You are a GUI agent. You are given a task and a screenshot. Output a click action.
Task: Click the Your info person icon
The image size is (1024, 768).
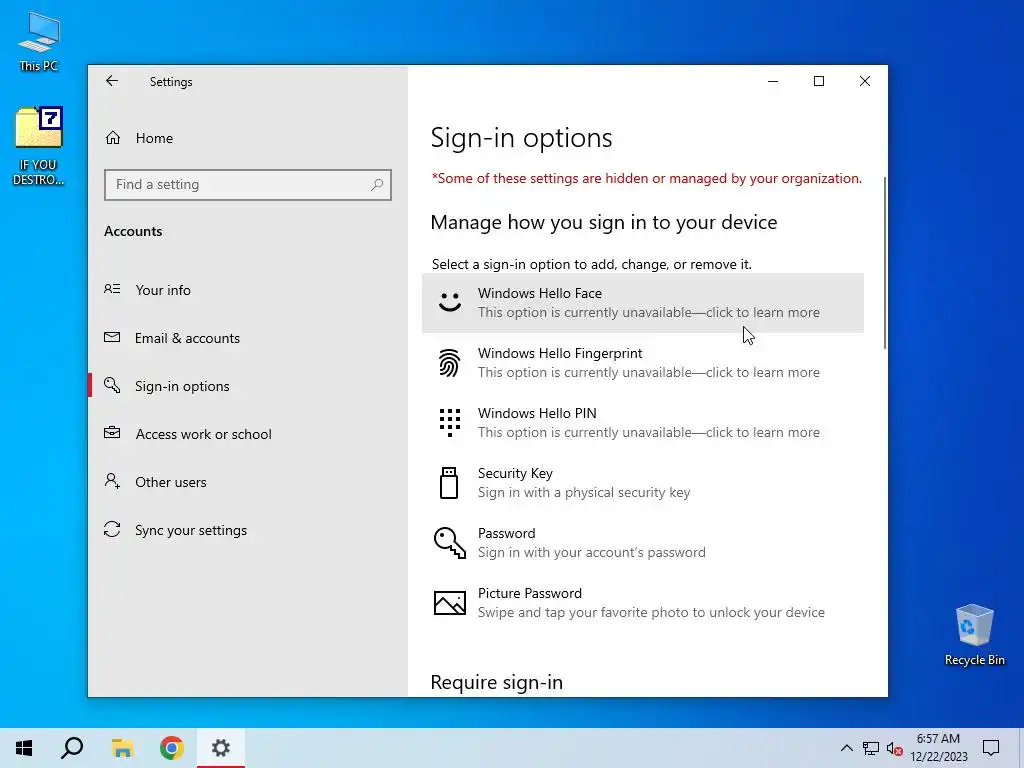click(112, 289)
